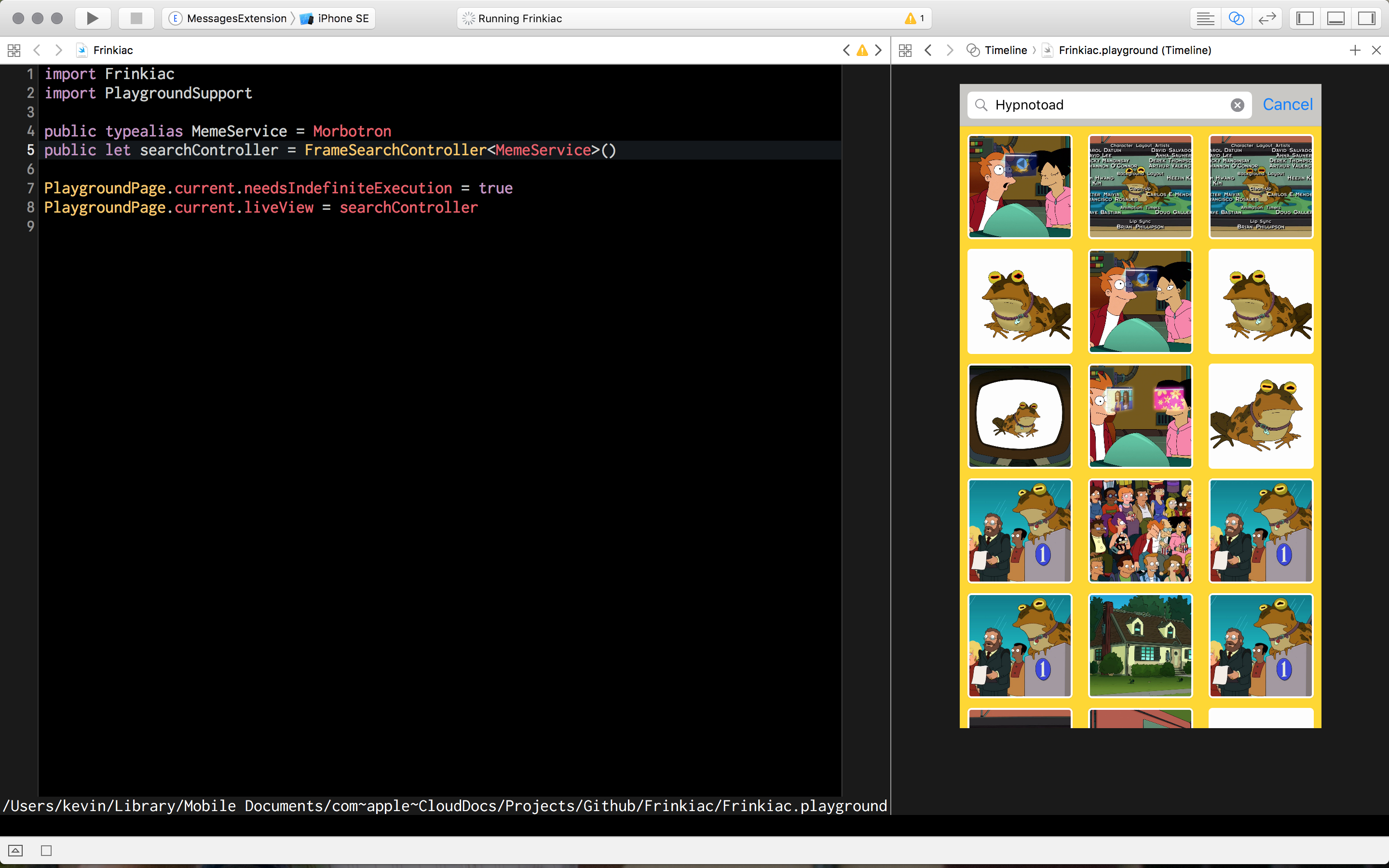The width and height of the screenshot is (1389, 868).
Task: Click the assistant editor arrows icon
Action: [x=1267, y=18]
